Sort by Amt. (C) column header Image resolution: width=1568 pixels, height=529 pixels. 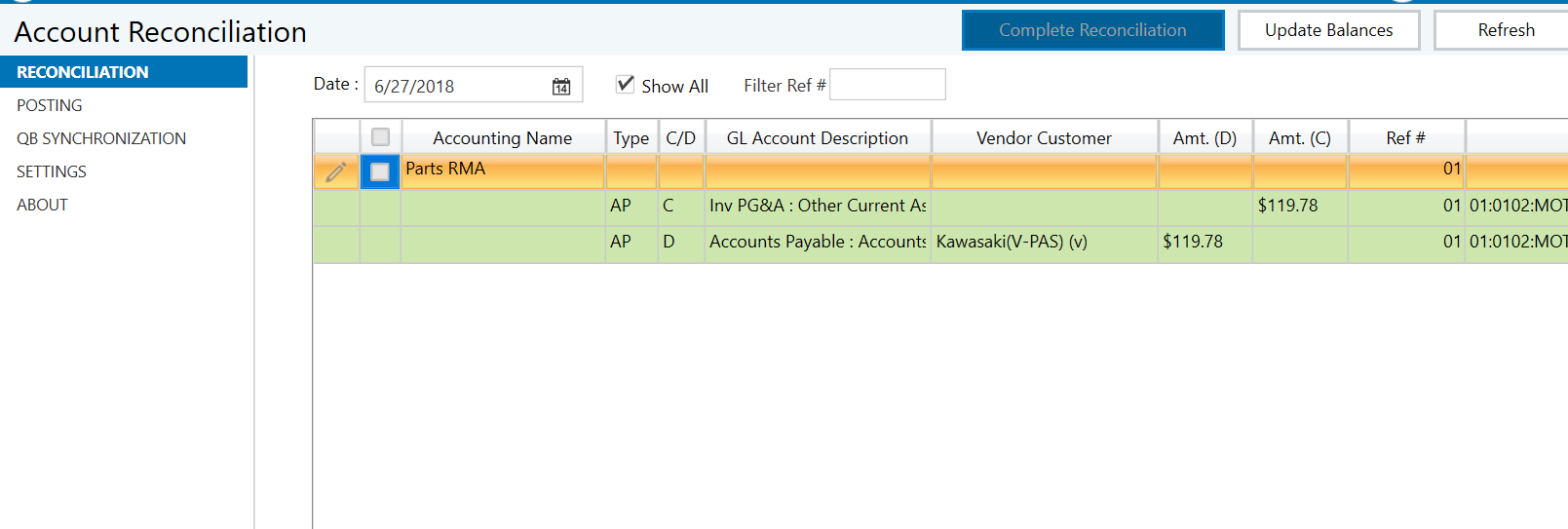[1300, 137]
